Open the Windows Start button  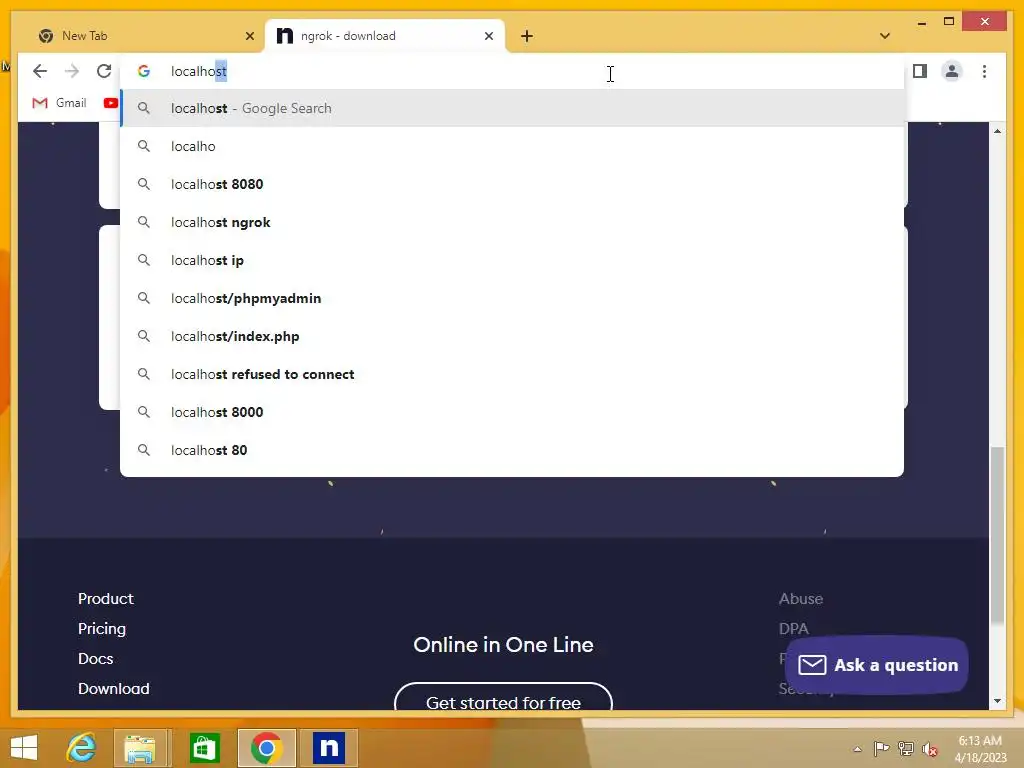(24, 748)
